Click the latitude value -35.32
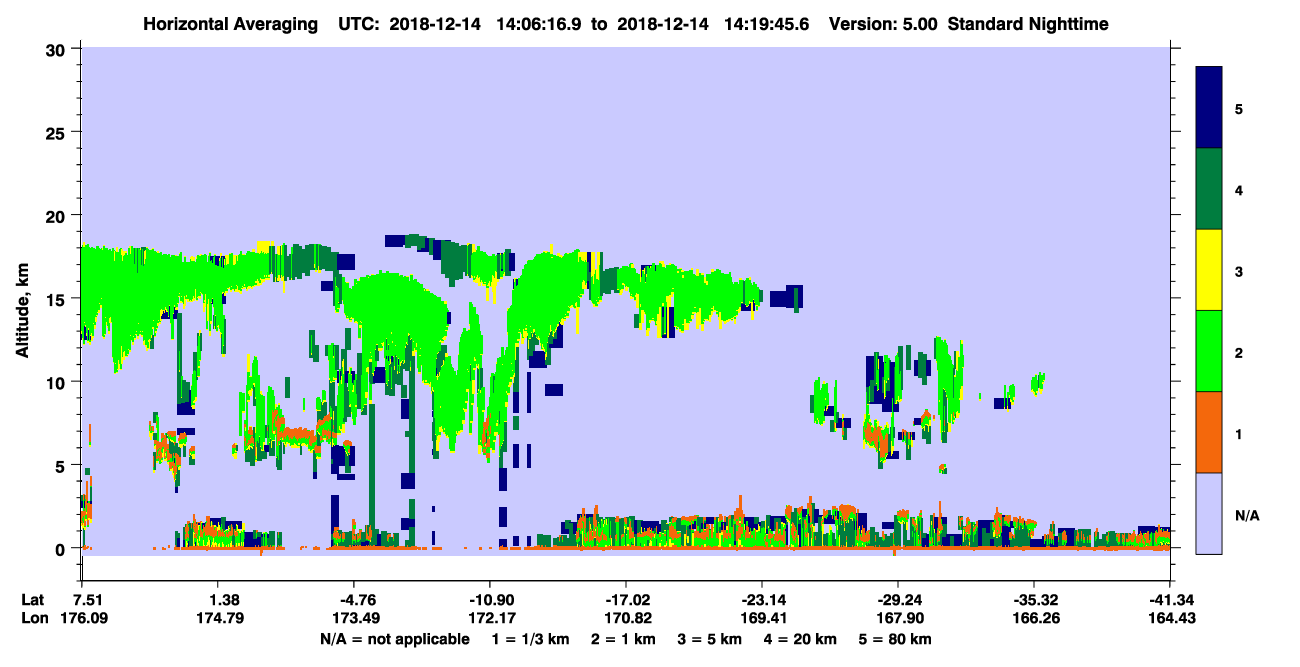Viewport: 1300px width, 667px height. 1033,599
